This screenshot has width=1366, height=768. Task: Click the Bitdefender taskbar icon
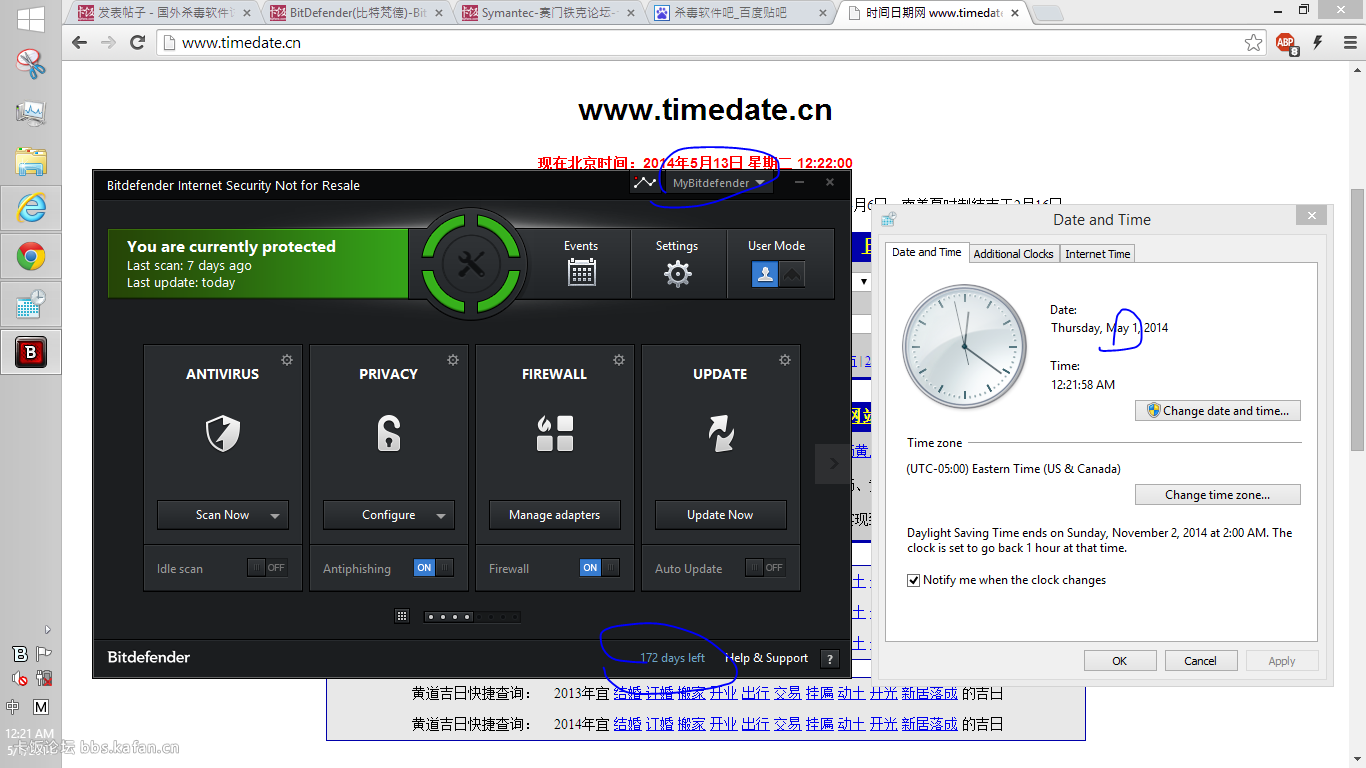(31, 352)
